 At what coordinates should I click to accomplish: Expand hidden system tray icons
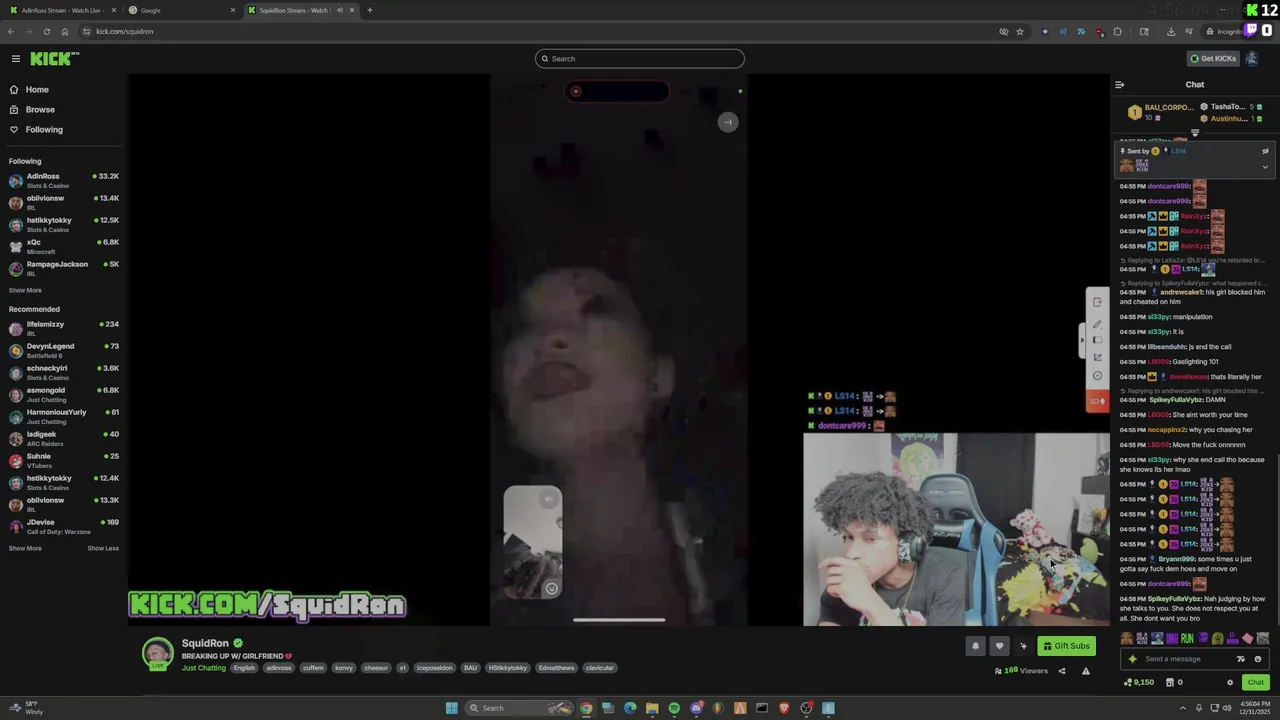point(1183,708)
